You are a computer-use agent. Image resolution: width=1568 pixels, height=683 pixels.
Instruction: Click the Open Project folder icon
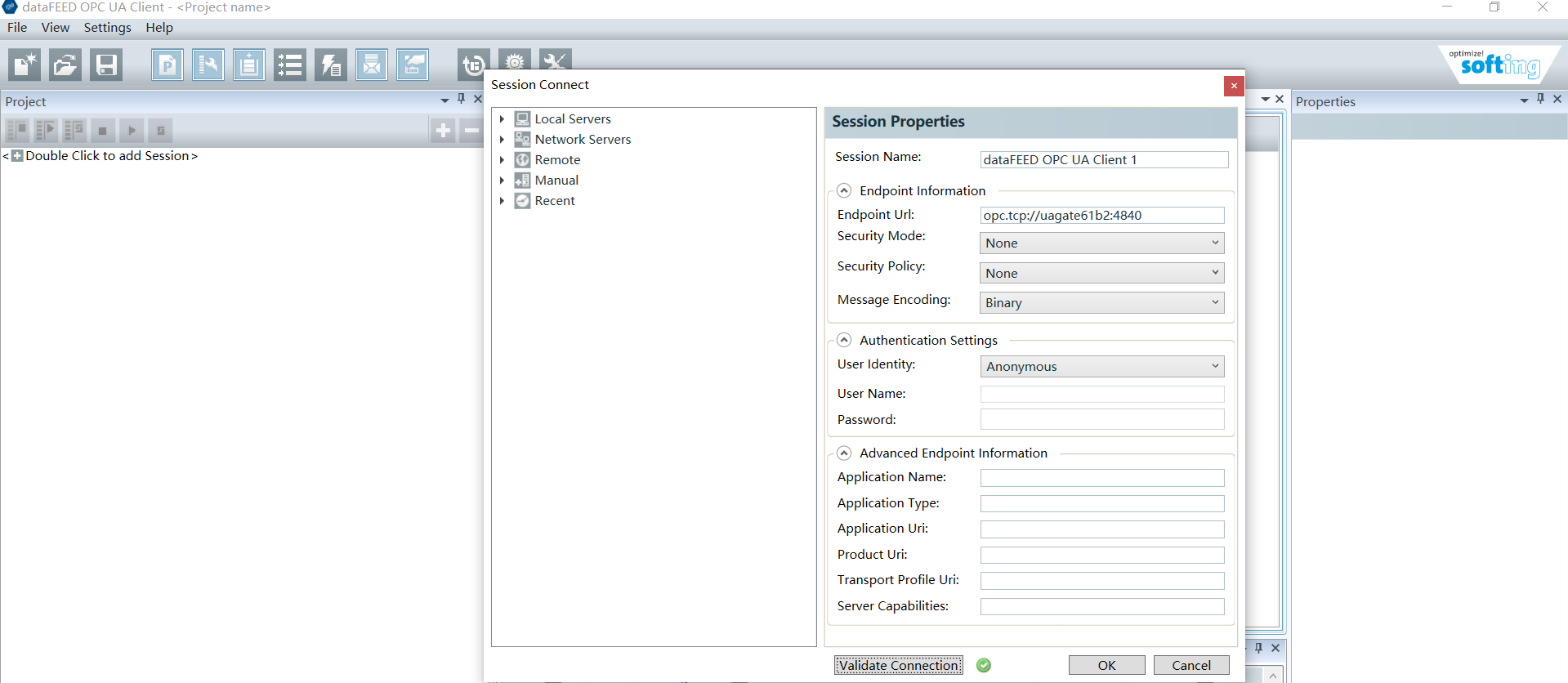point(65,65)
